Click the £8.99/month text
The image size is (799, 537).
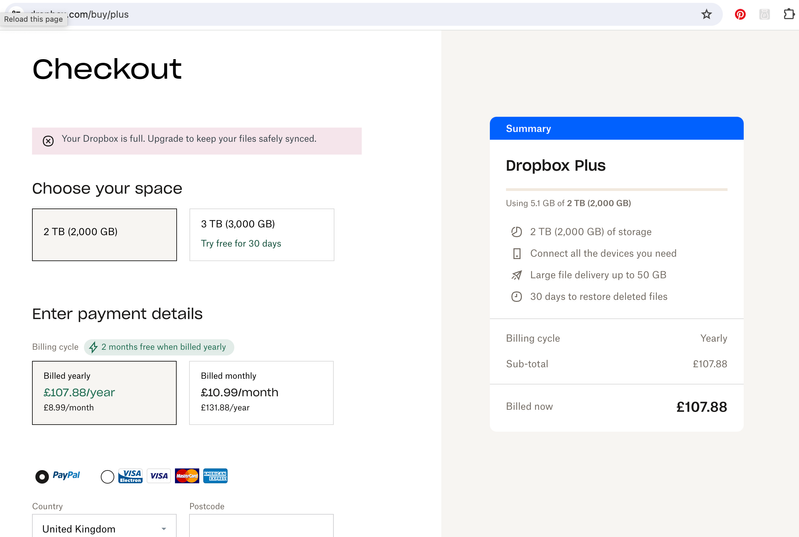pos(68,408)
